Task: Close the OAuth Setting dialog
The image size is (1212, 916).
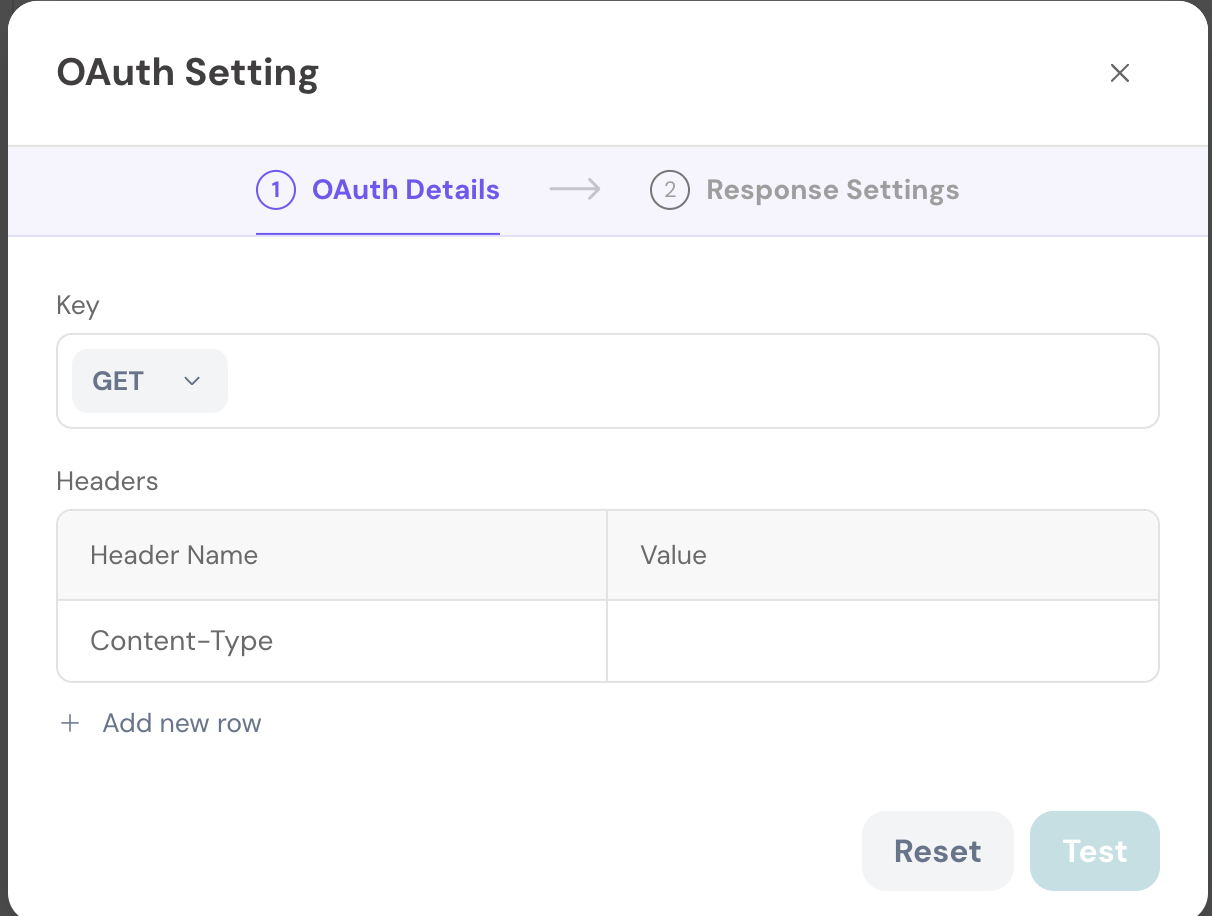Action: (x=1119, y=73)
